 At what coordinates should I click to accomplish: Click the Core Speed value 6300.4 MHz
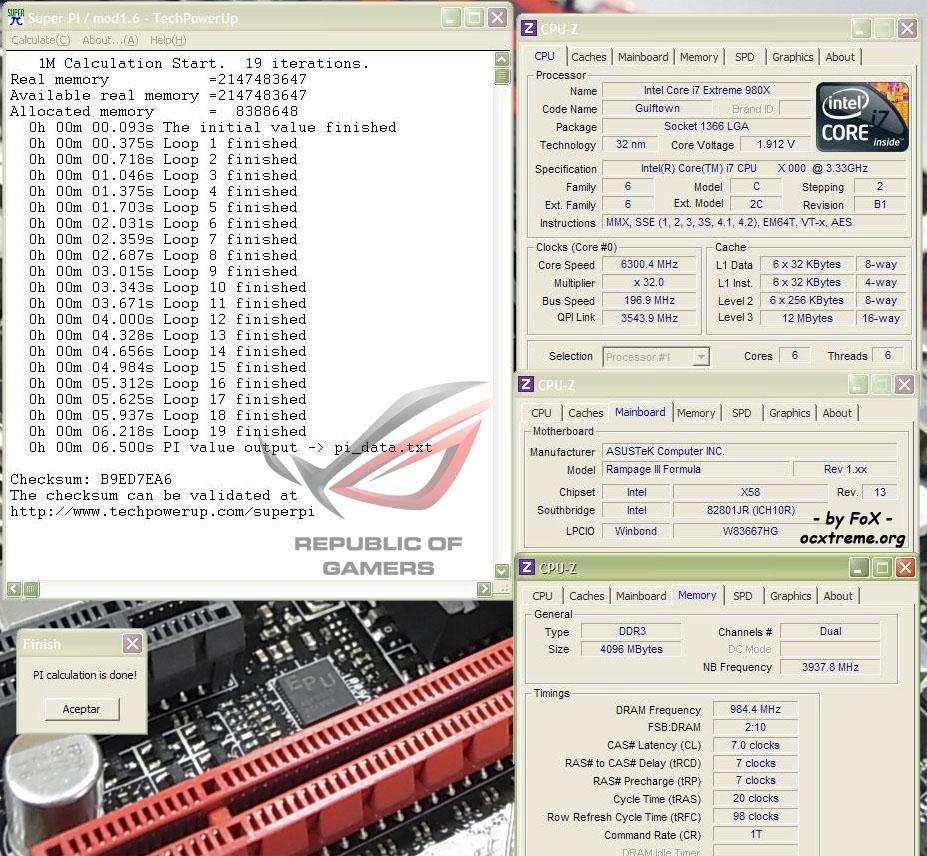click(649, 264)
